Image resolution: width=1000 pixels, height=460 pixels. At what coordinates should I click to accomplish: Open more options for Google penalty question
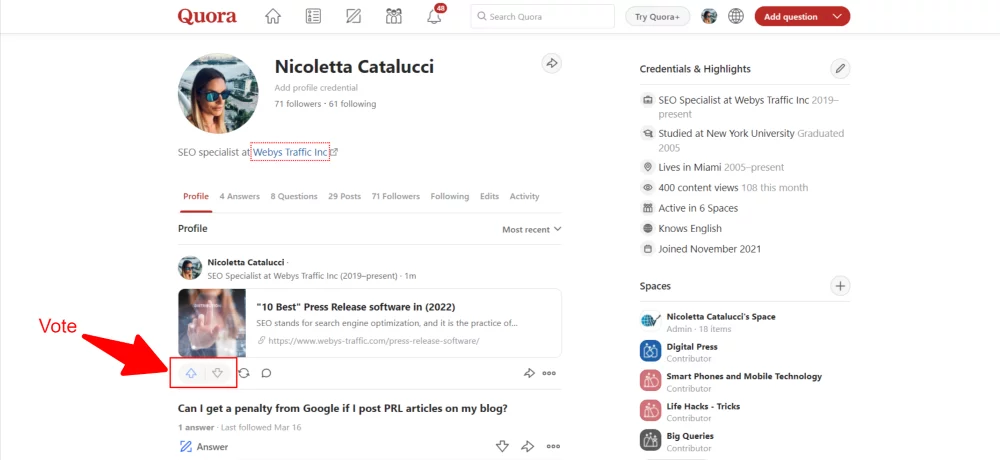553,446
